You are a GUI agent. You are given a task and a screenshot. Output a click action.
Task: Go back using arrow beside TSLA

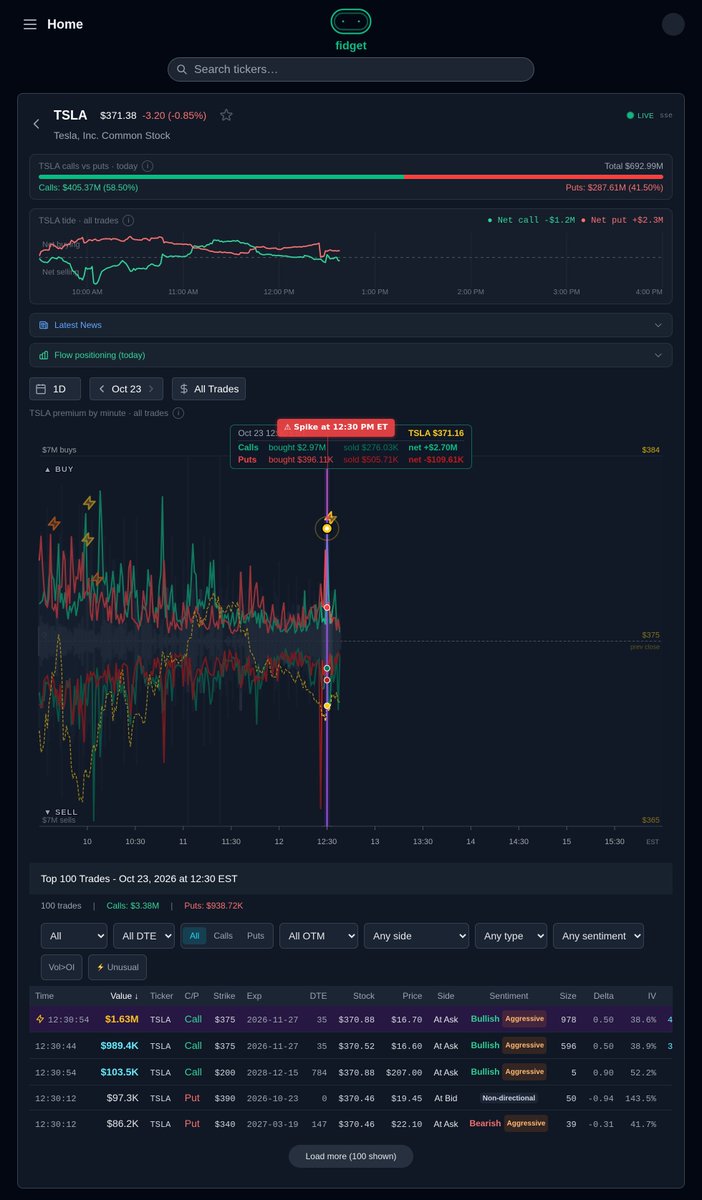tap(37, 124)
